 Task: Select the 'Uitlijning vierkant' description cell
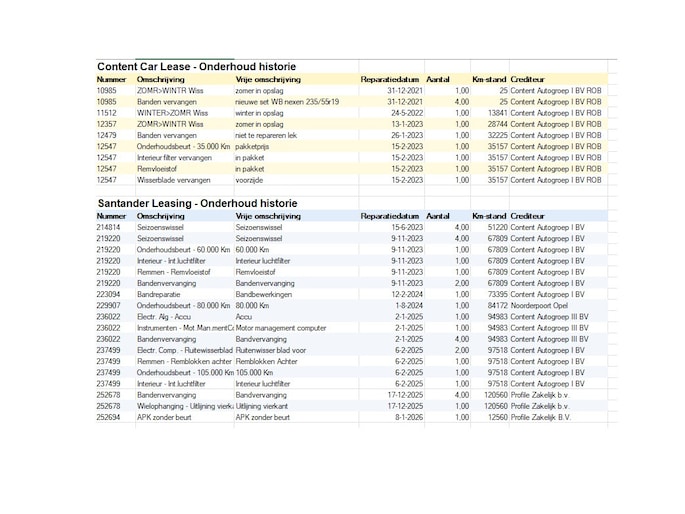click(x=262, y=406)
